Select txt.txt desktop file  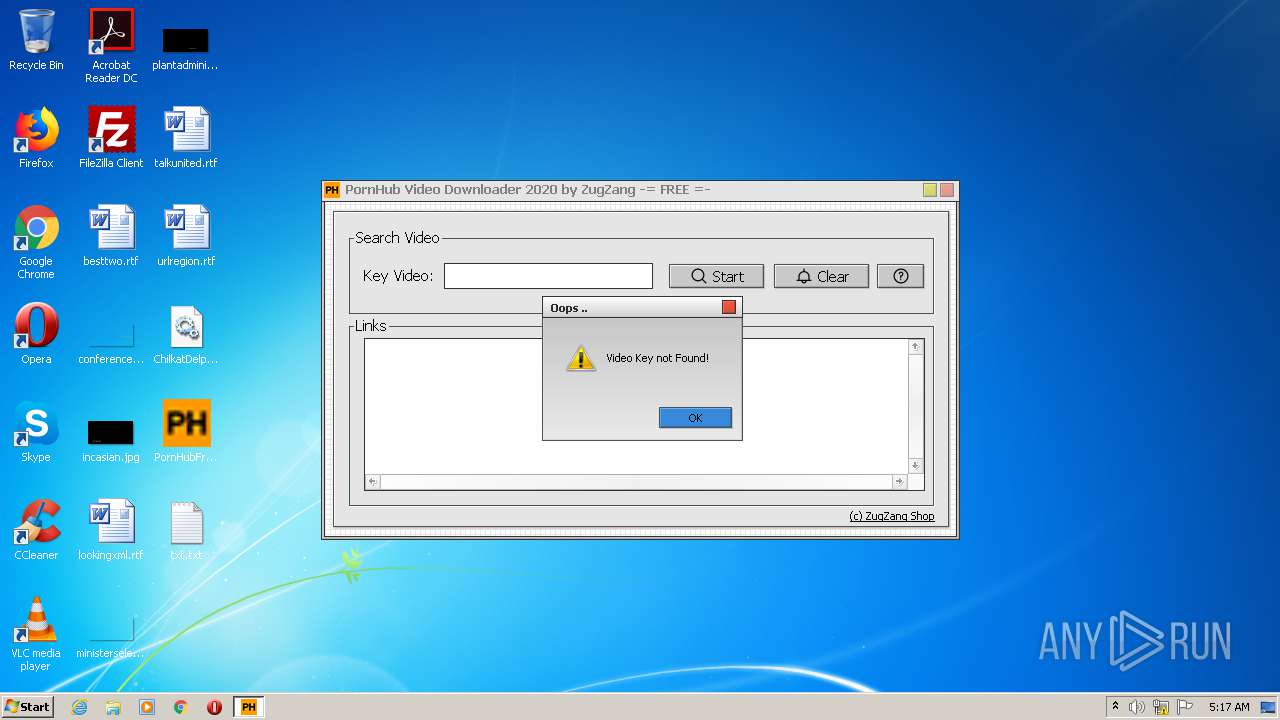[186, 530]
